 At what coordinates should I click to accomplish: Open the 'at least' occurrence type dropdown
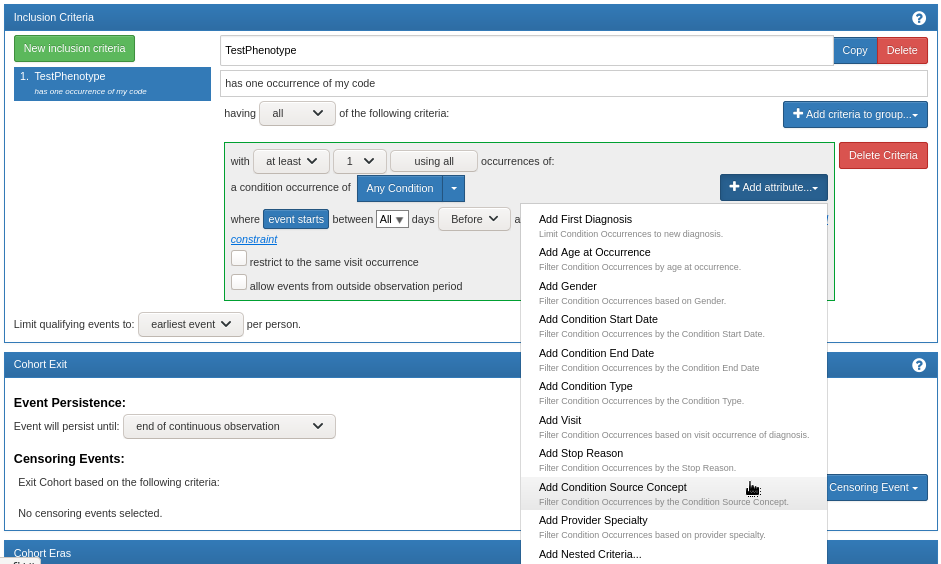291,161
